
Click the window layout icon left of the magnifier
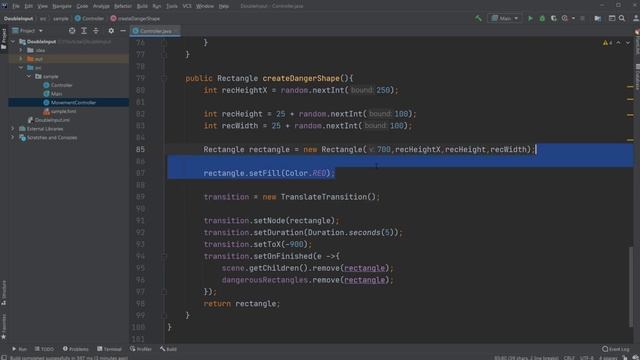pyautogui.click(x=611, y=18)
